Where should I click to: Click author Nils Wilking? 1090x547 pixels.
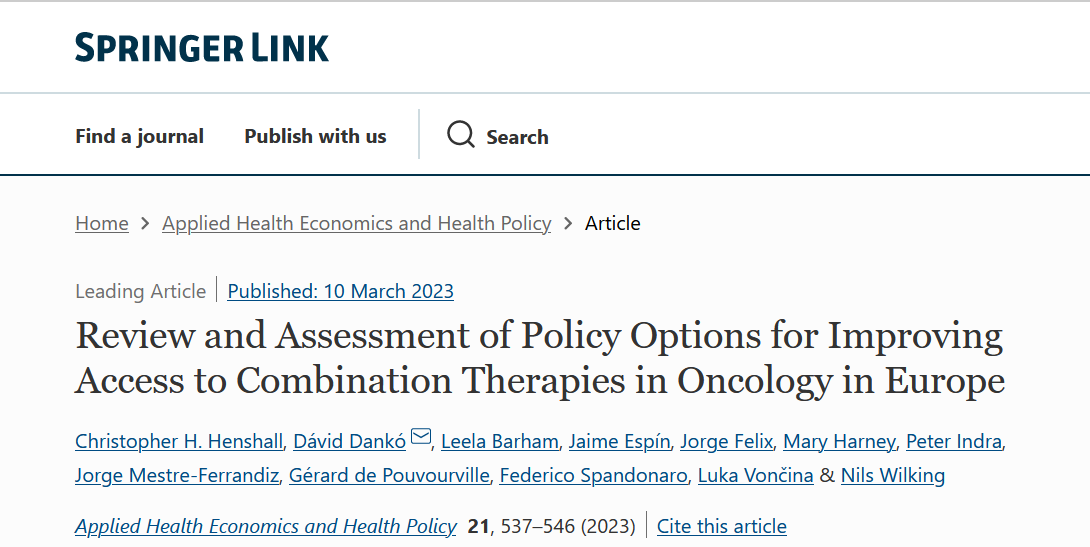point(893,475)
